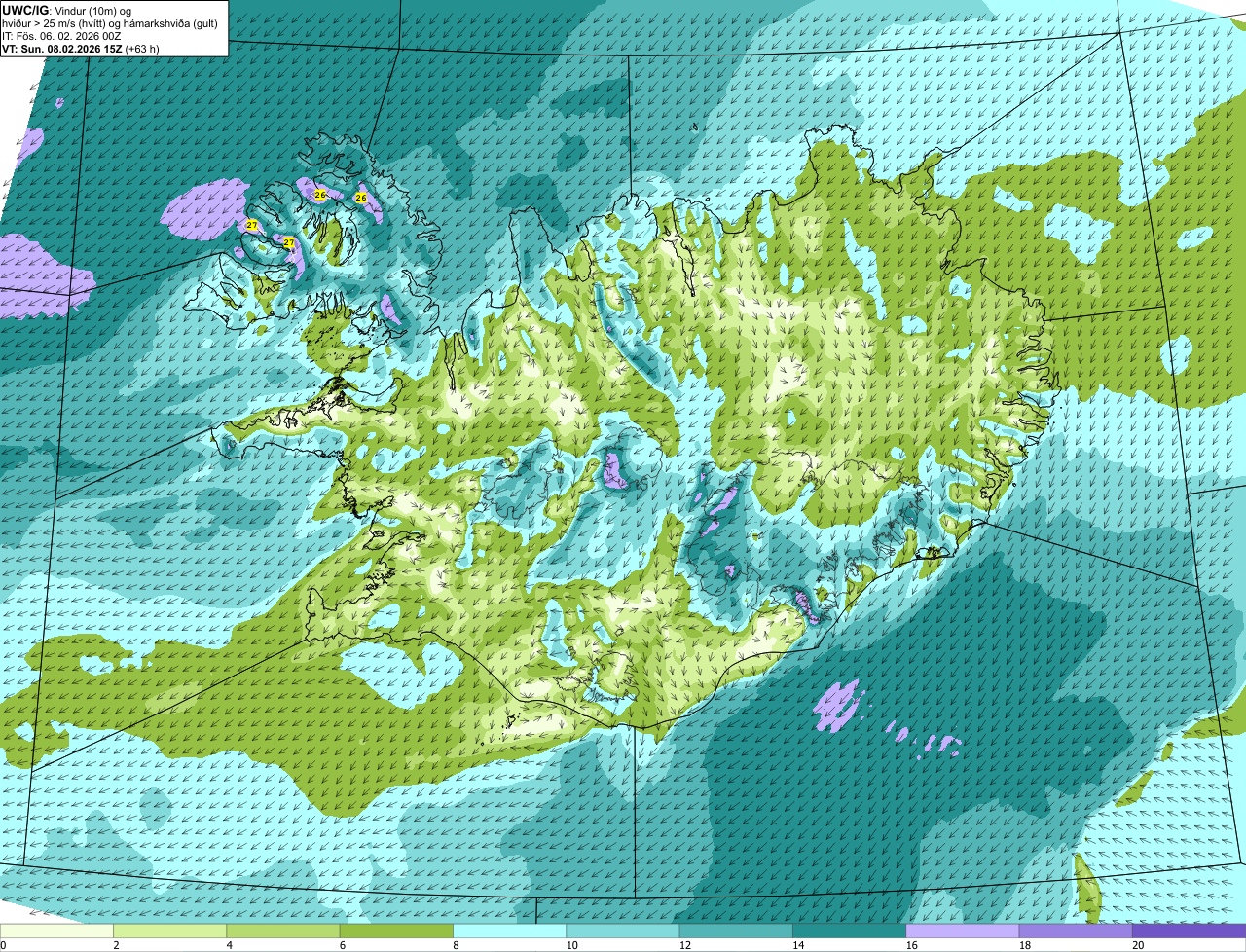Click the olive green 6–8 m/s legend swatch
Viewport: 1246px width, 952px height.
pyautogui.click(x=396, y=931)
